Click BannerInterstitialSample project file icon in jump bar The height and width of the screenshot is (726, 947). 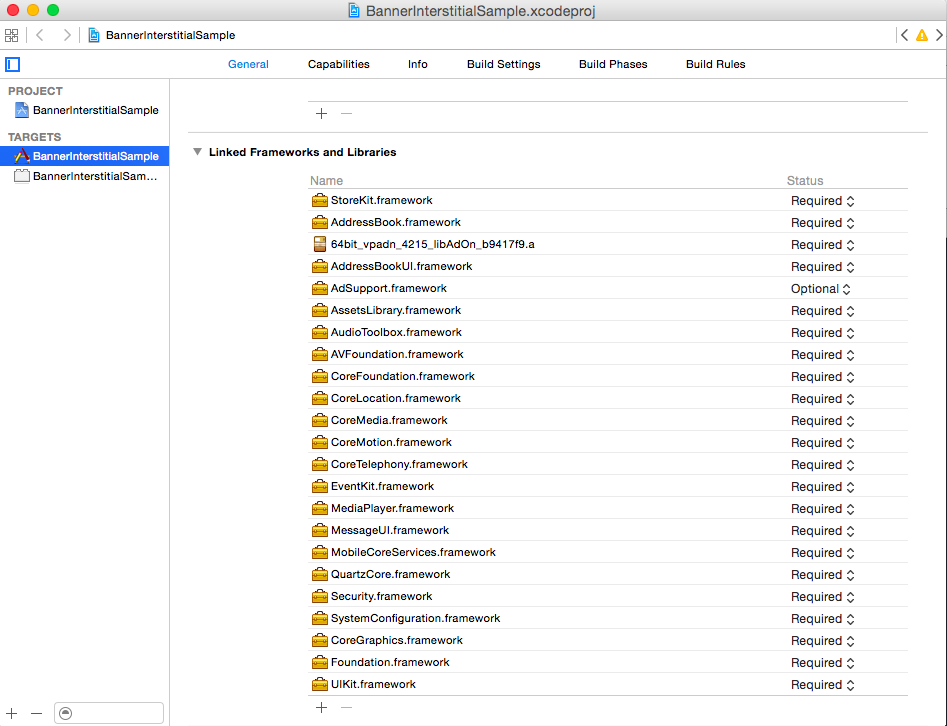(94, 35)
